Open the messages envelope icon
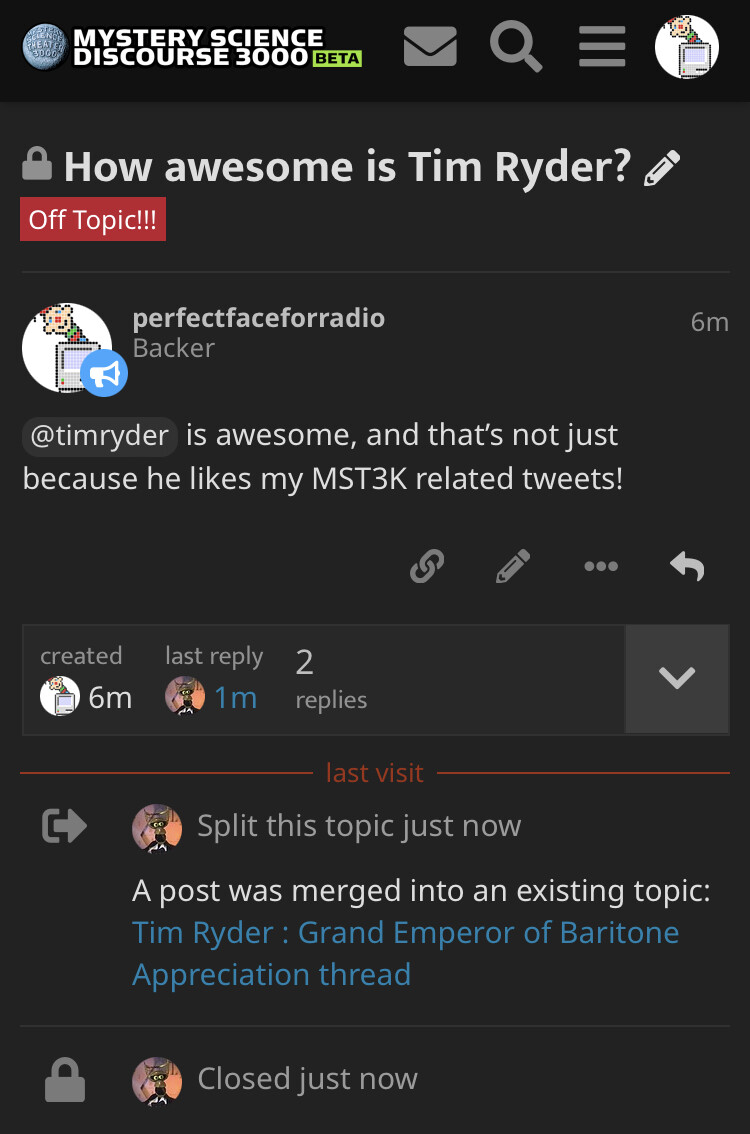 pos(430,46)
